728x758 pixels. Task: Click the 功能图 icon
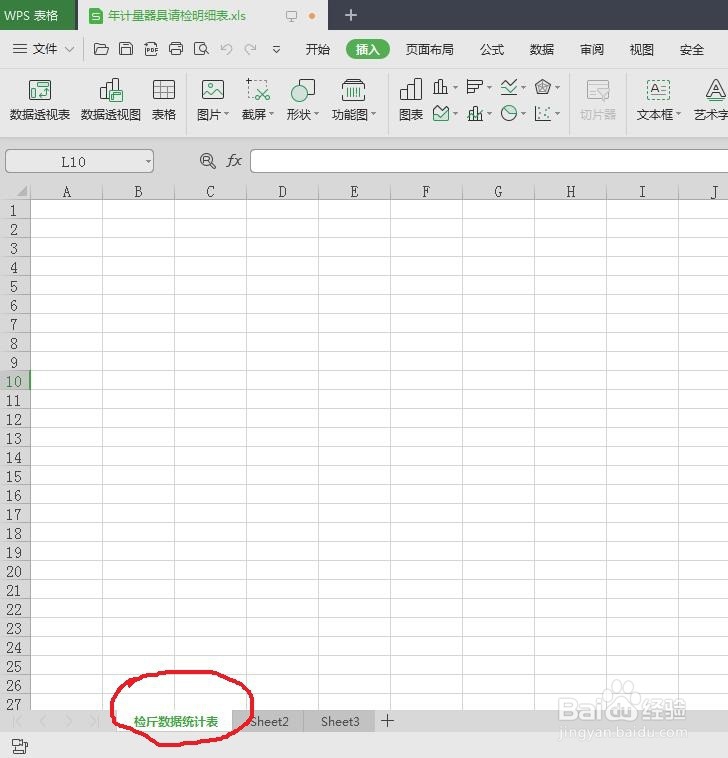pyautogui.click(x=353, y=90)
